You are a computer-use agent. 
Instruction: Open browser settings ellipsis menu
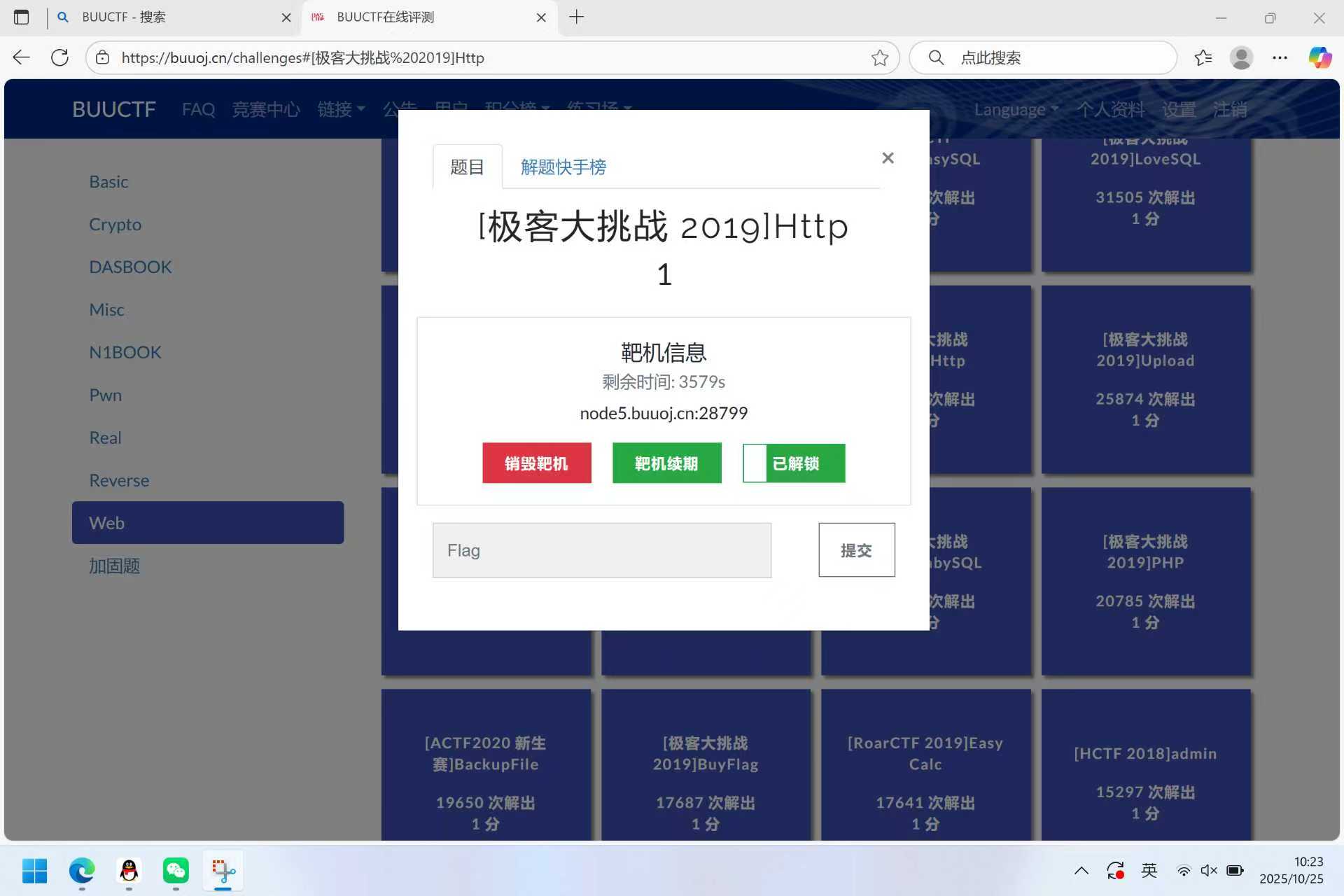(1280, 57)
